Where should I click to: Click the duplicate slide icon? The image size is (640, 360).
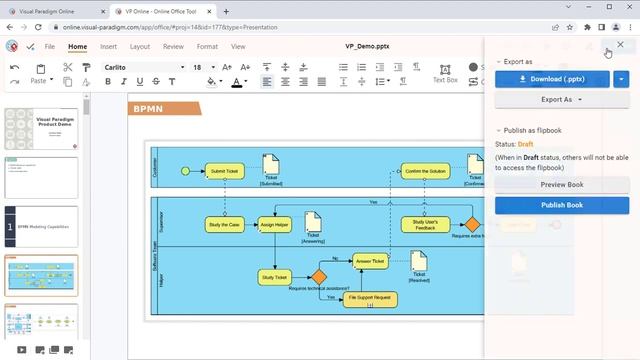(x=54, y=350)
